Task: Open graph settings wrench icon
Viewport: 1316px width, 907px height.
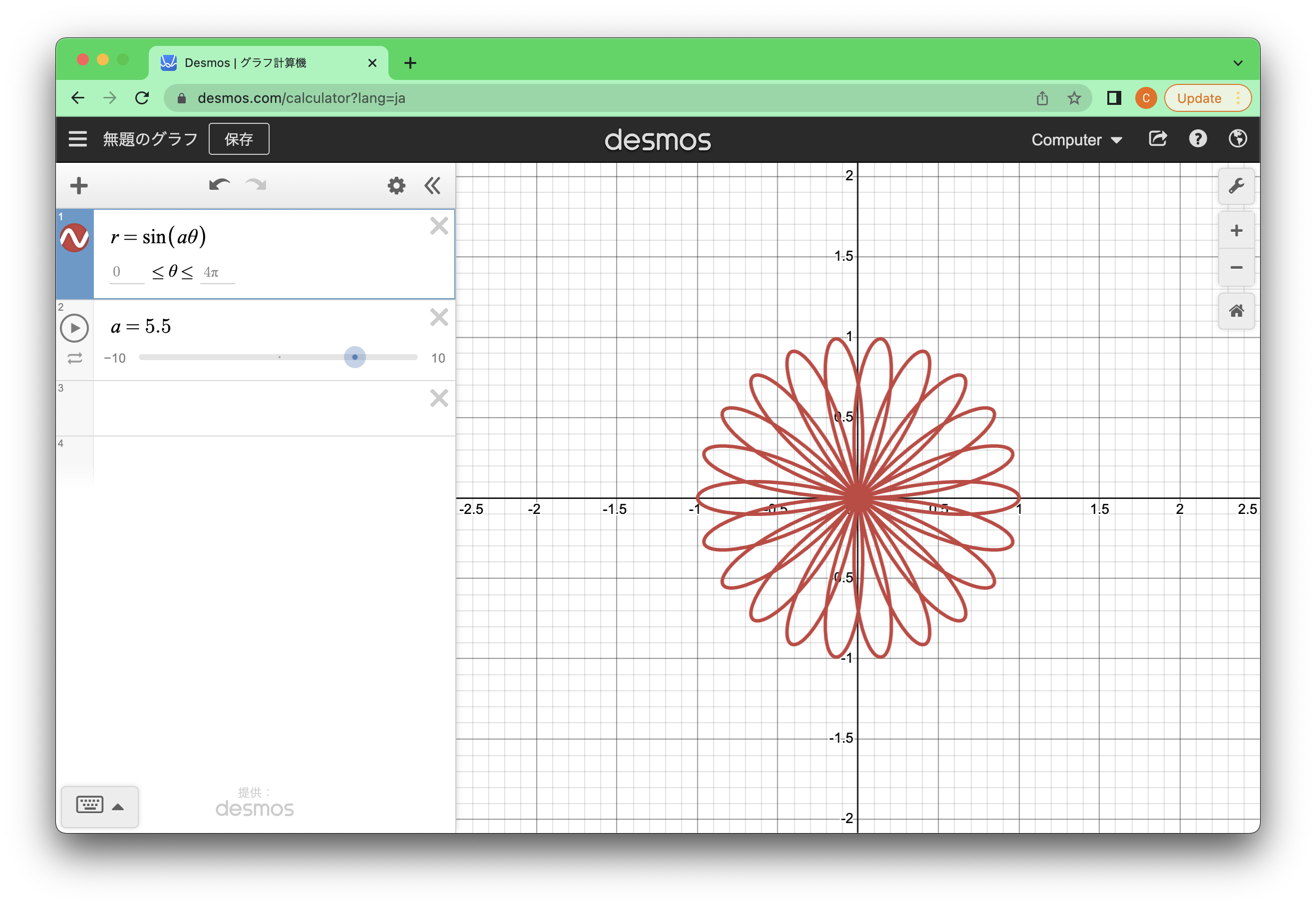Action: point(1236,186)
